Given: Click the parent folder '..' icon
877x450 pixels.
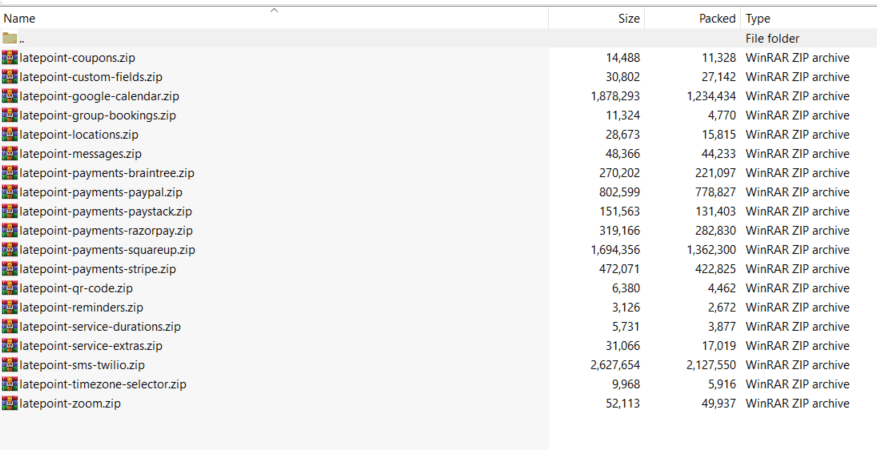Looking at the screenshot, I should (10, 38).
